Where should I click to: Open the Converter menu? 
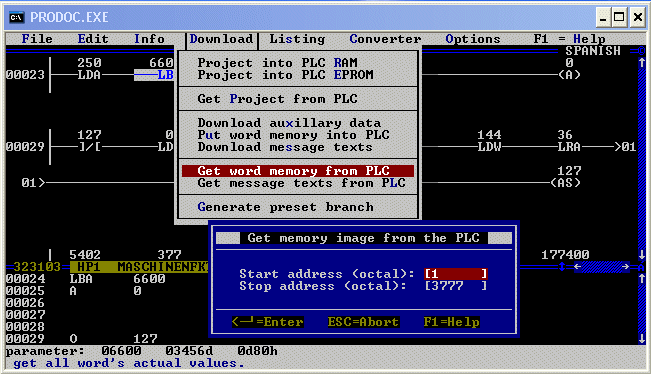[x=385, y=39]
